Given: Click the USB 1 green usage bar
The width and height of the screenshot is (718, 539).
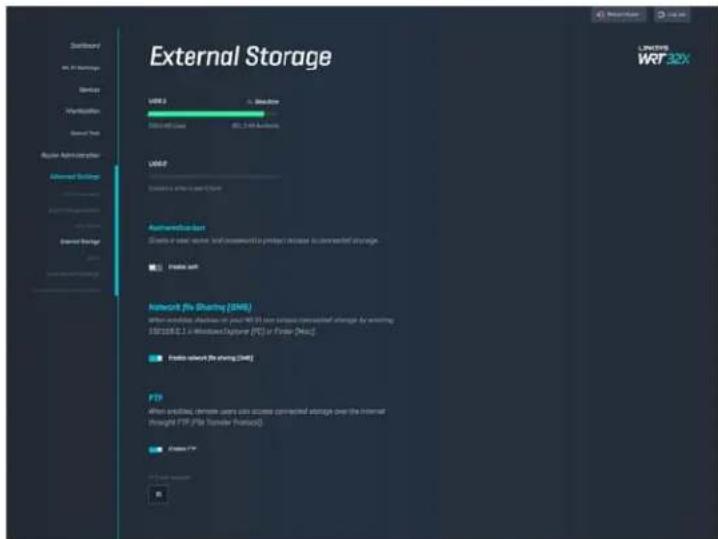Looking at the screenshot, I should coord(207,114).
